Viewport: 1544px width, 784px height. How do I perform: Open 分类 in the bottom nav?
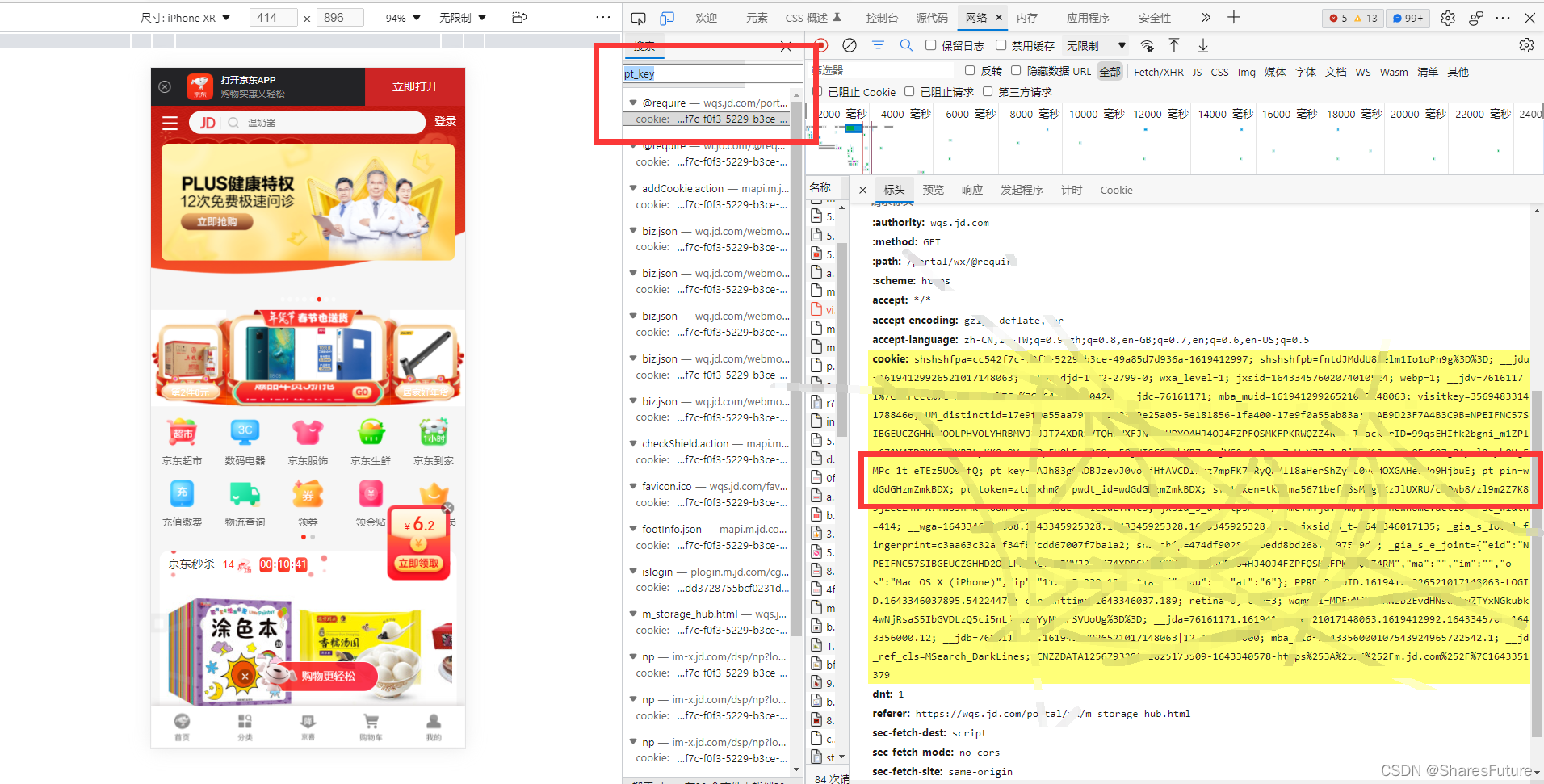coord(245,727)
